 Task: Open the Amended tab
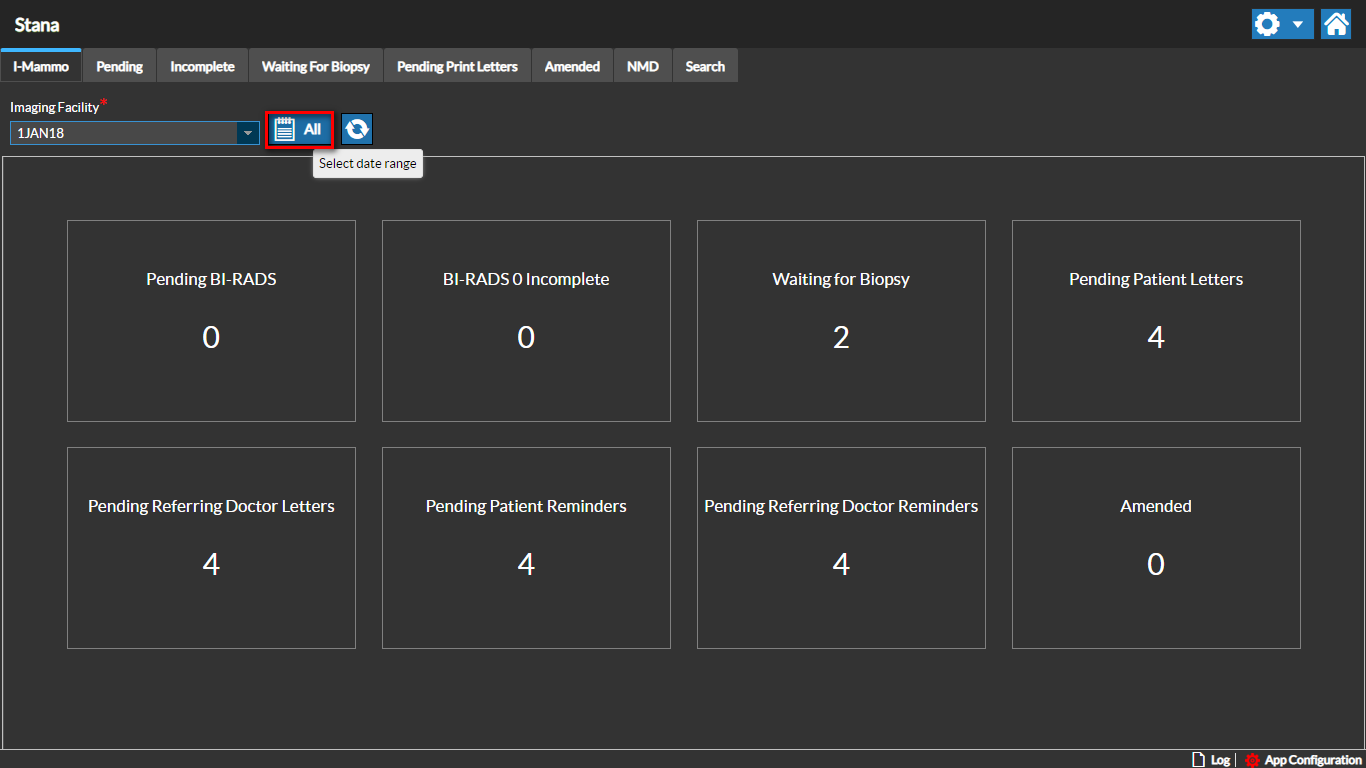point(572,66)
